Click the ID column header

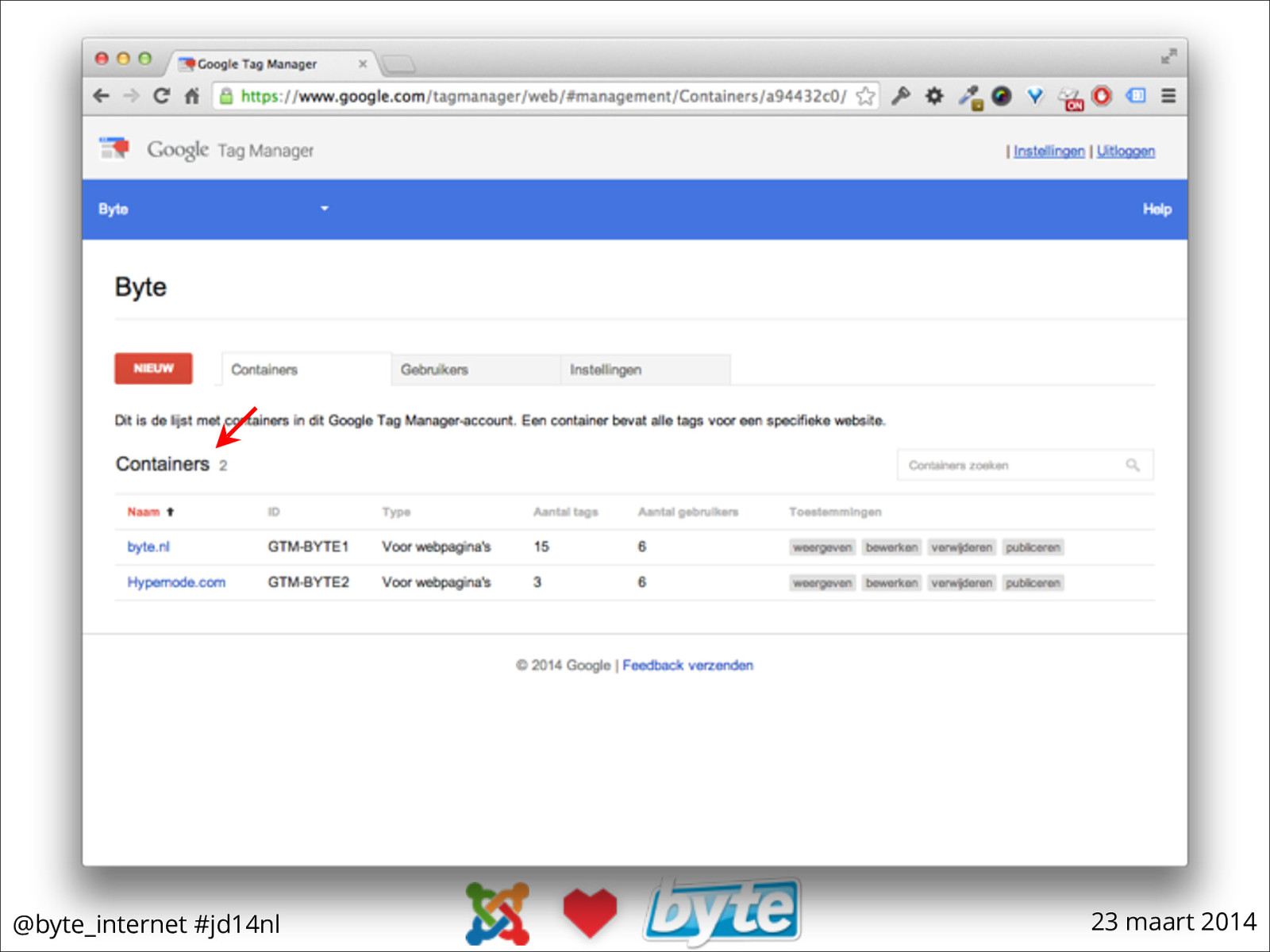click(x=274, y=512)
